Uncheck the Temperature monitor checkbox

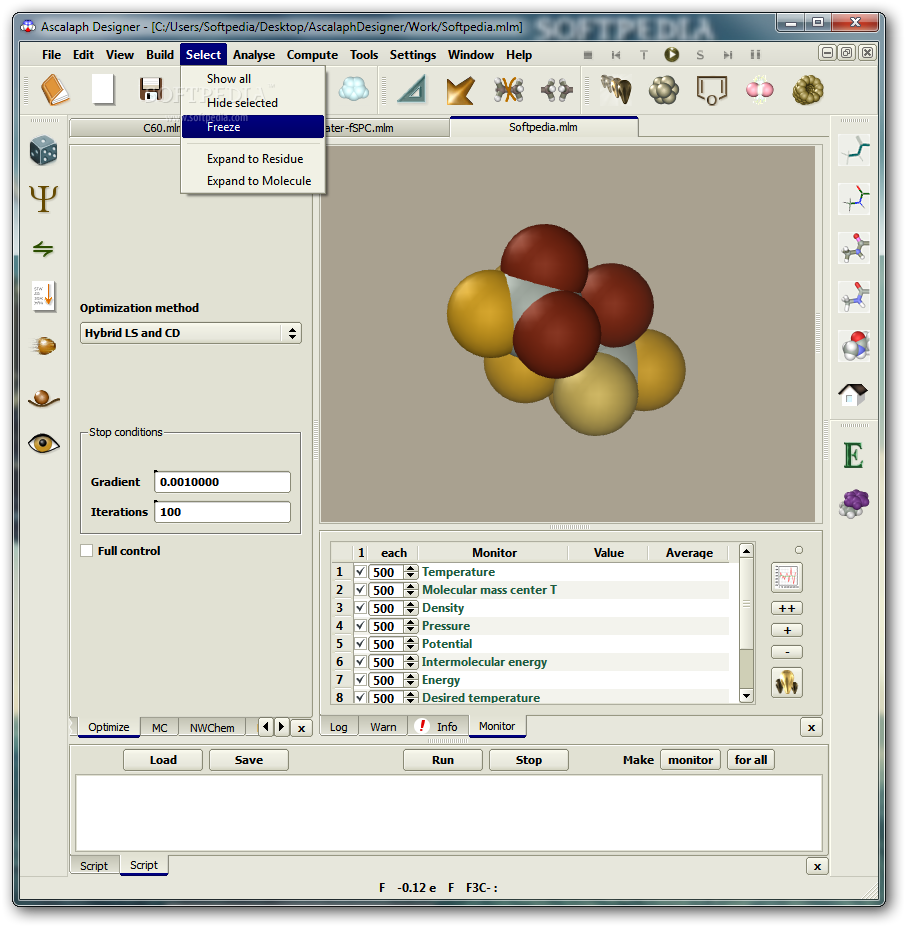pyautogui.click(x=360, y=572)
